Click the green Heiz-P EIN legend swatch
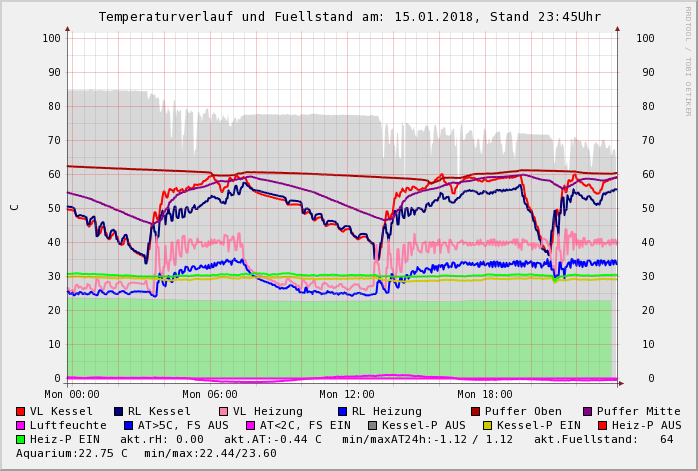The height and width of the screenshot is (471, 698). (x=21, y=439)
